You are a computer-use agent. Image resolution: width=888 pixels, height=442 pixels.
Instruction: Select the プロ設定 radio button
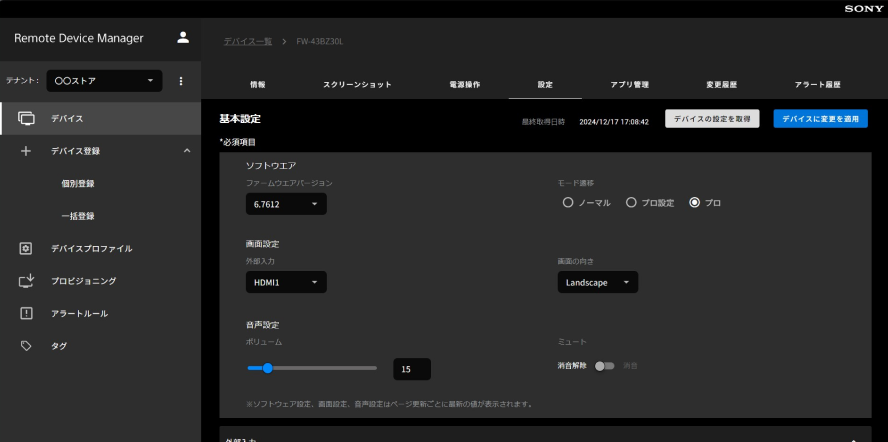click(x=631, y=202)
